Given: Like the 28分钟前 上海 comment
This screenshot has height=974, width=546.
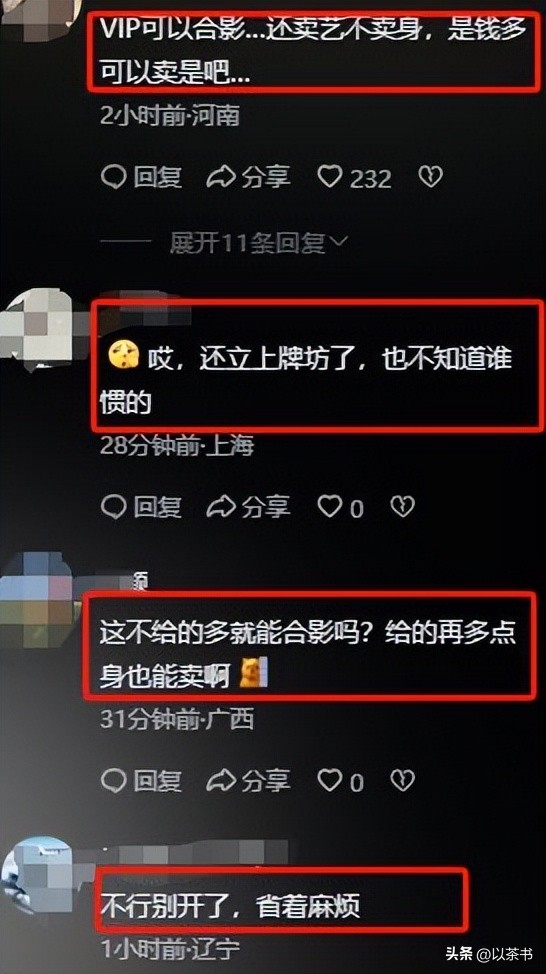Looking at the screenshot, I should pyautogui.click(x=340, y=508).
